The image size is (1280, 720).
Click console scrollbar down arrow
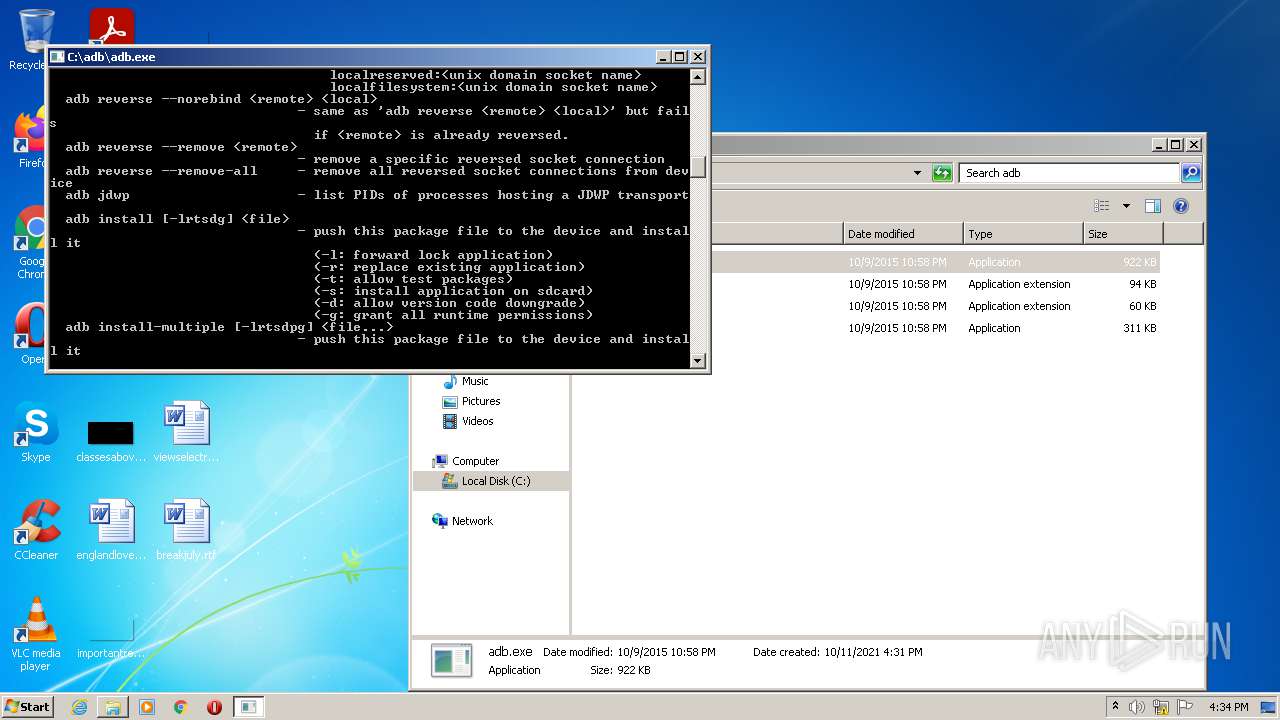click(x=698, y=360)
